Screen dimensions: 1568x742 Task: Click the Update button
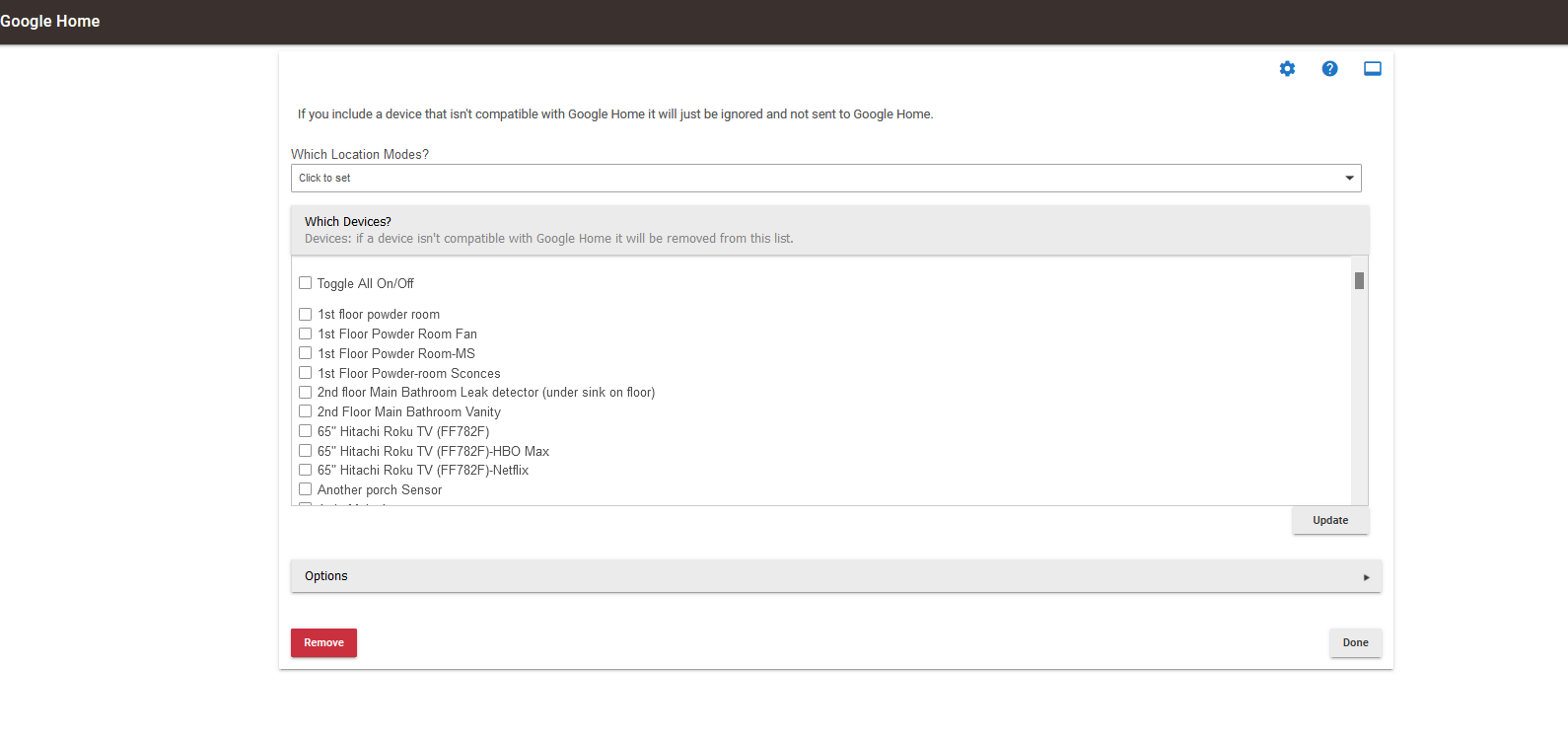[x=1330, y=520]
